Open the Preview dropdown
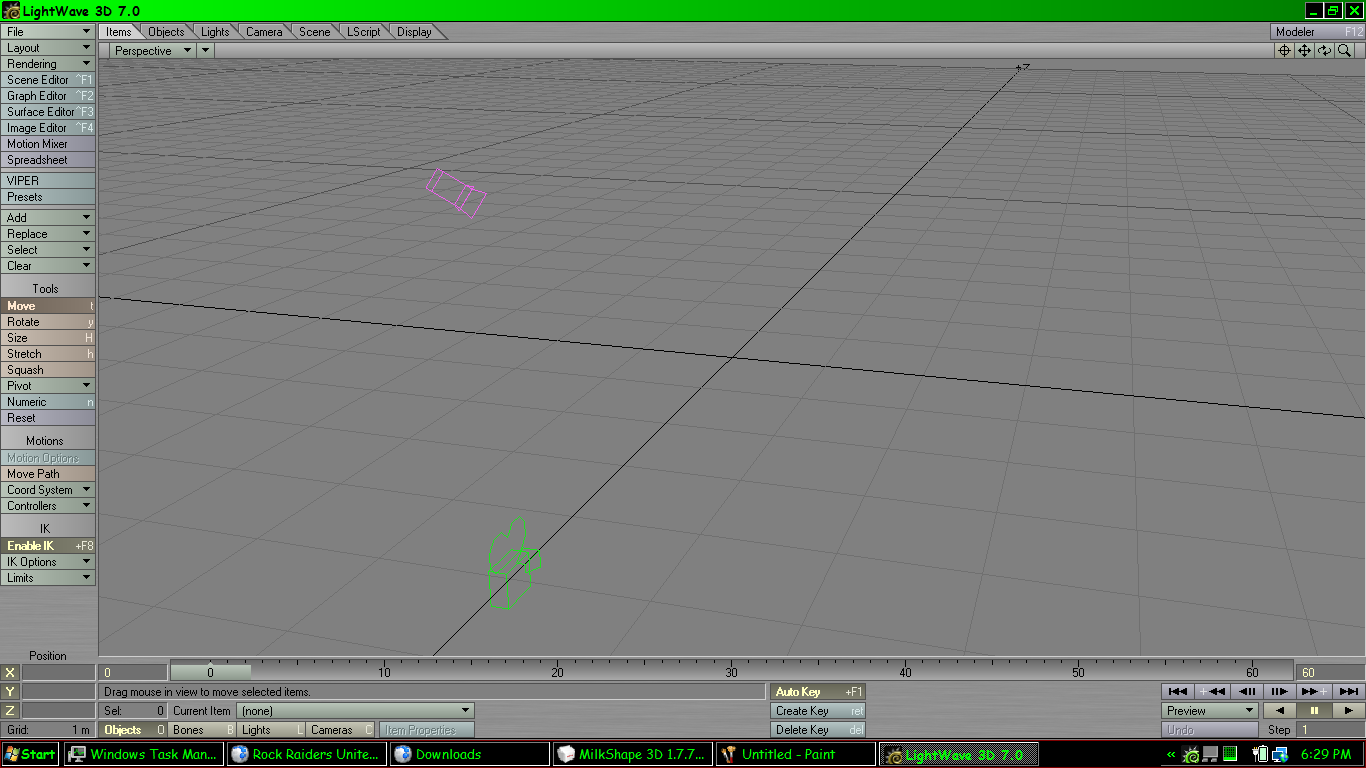Image resolution: width=1366 pixels, height=768 pixels. (x=1210, y=711)
